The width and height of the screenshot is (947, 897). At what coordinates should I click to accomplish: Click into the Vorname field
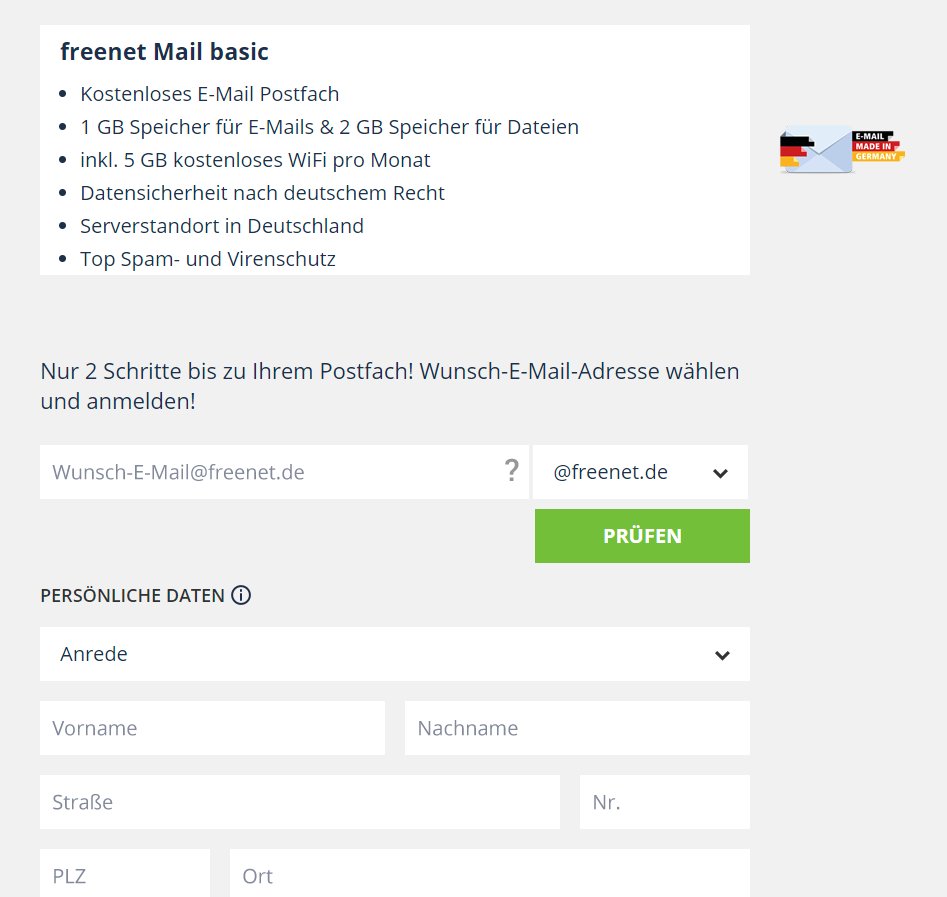(212, 728)
